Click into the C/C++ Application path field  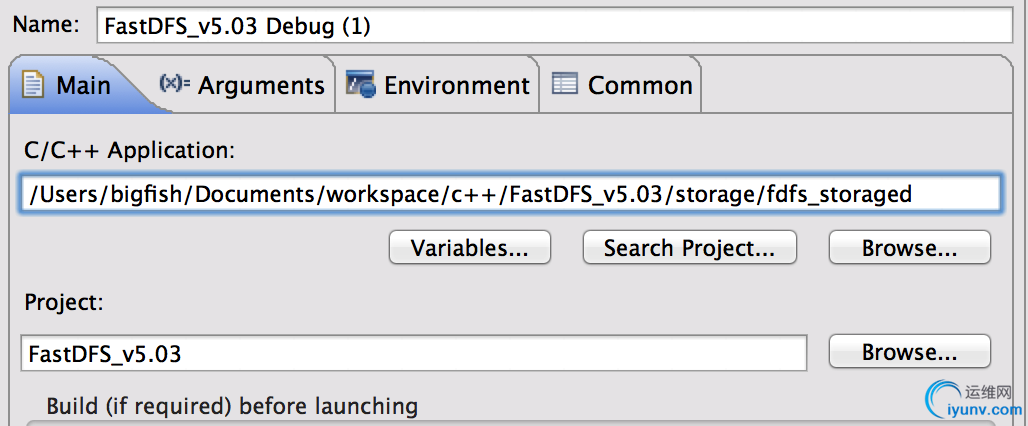[x=511, y=193]
